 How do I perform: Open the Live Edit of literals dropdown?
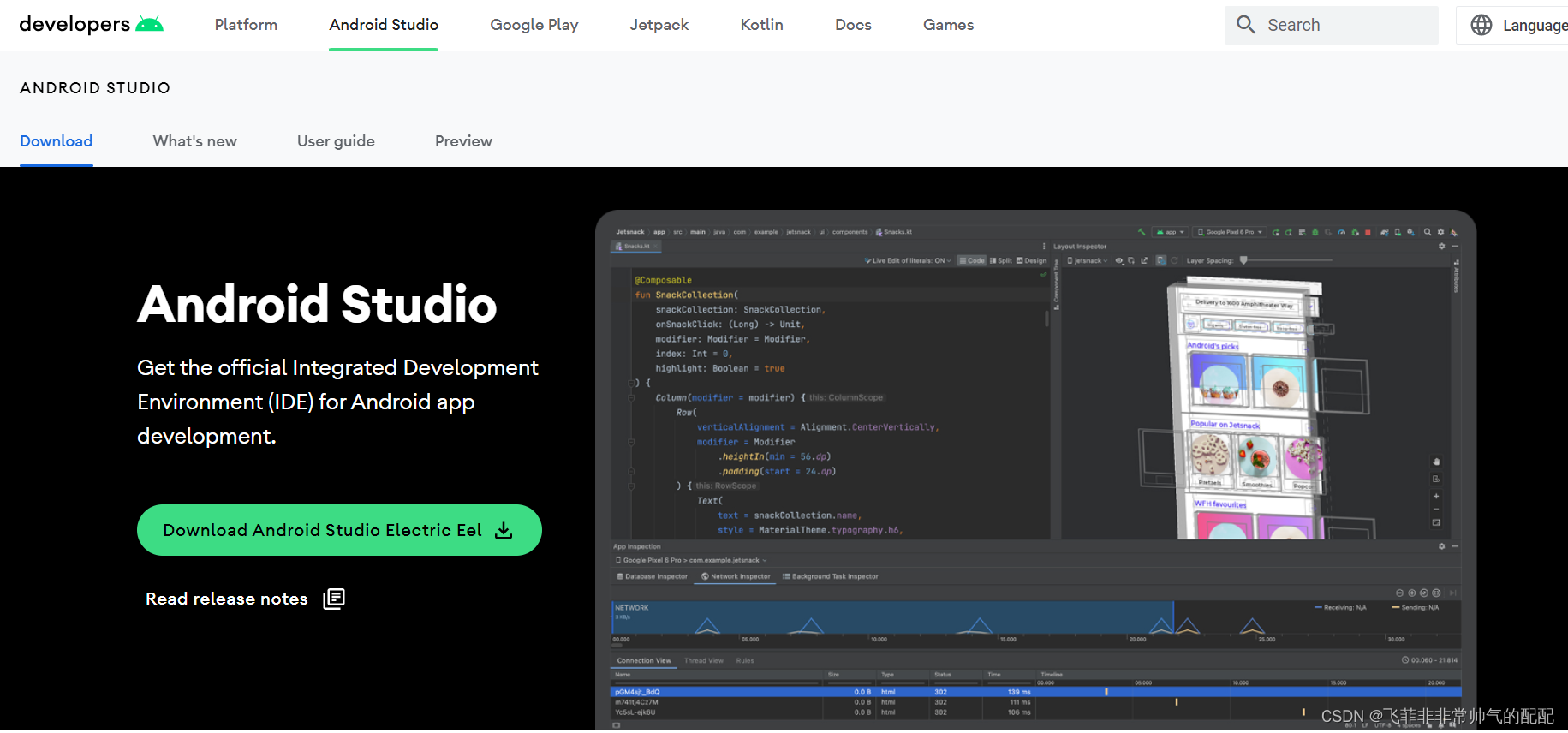click(x=908, y=260)
